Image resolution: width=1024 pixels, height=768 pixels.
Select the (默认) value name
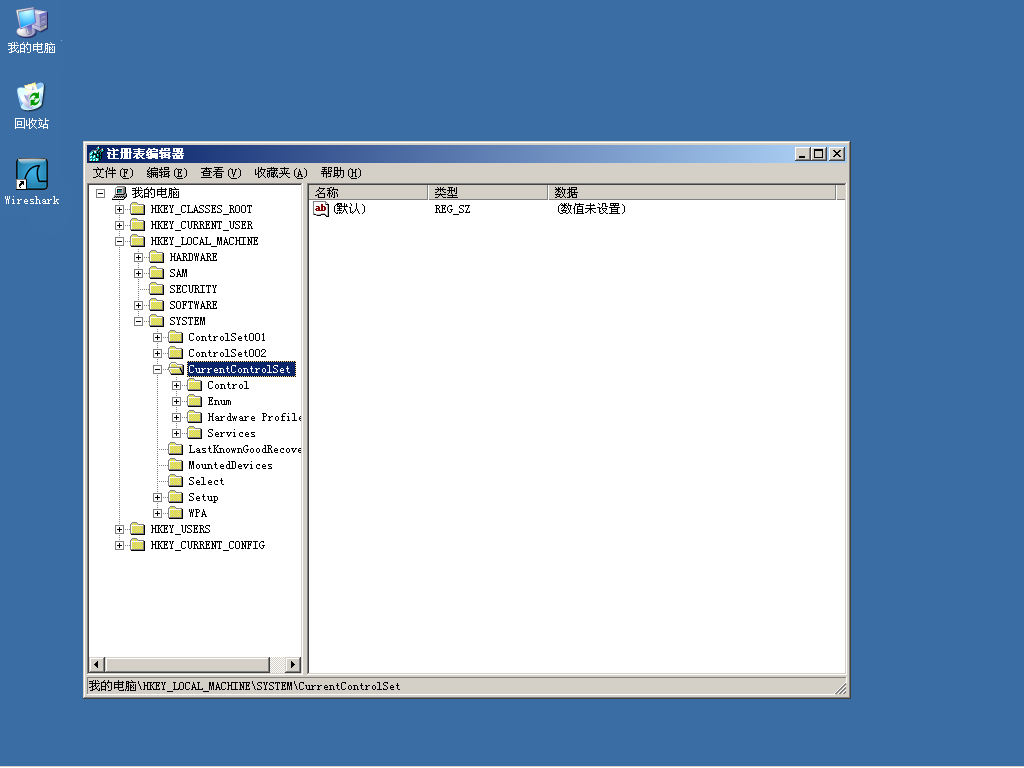point(349,209)
